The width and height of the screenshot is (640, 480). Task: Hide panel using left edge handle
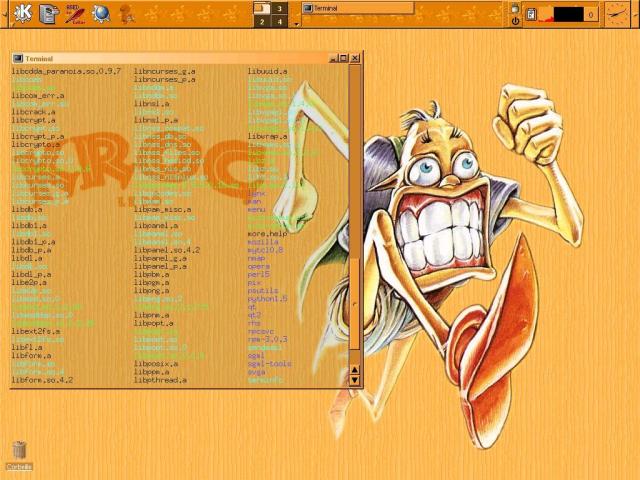[4, 14]
